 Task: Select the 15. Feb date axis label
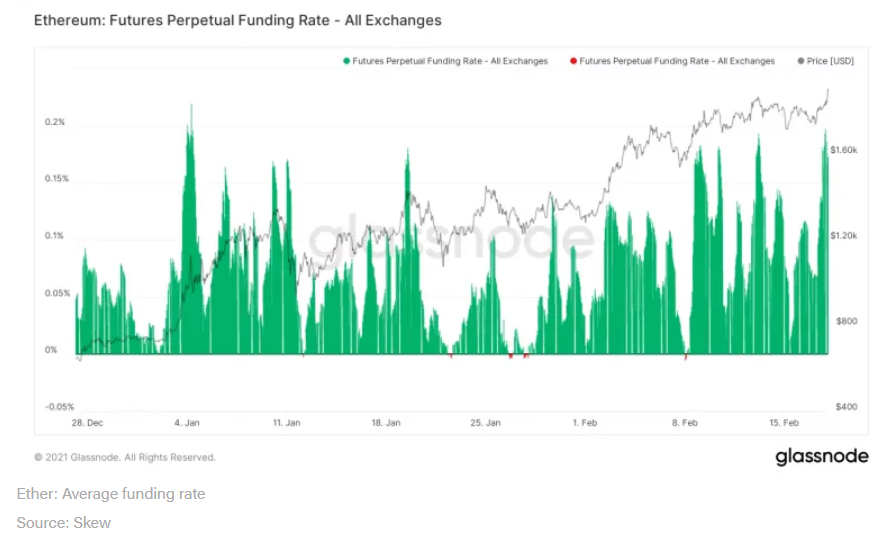[784, 422]
